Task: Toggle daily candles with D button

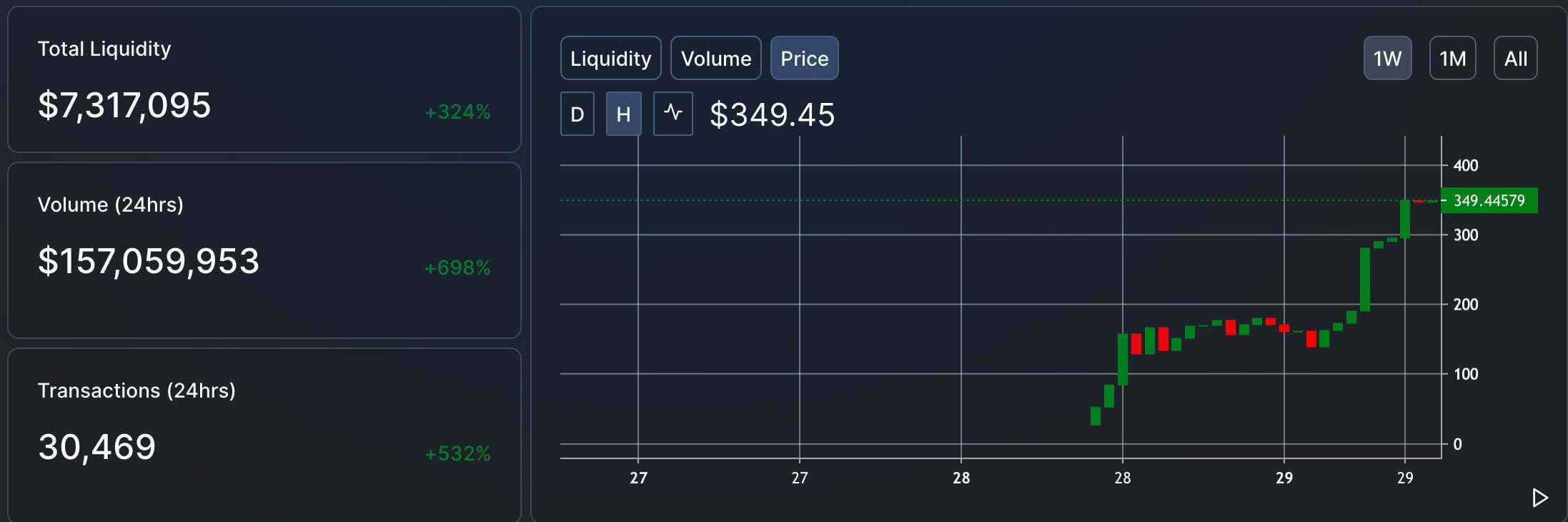Action: pos(577,114)
